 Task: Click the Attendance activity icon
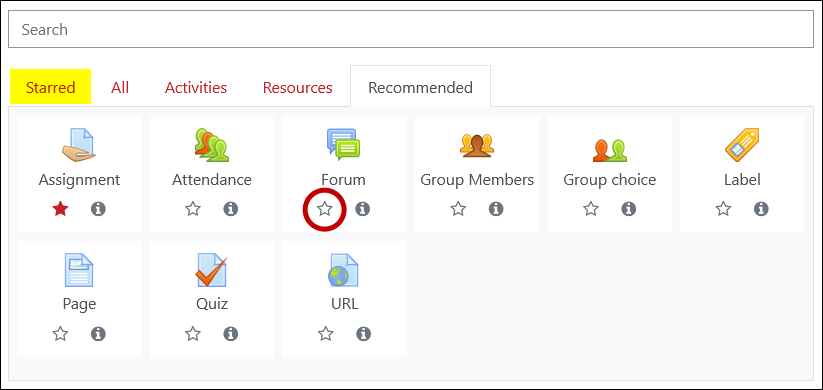pos(212,145)
